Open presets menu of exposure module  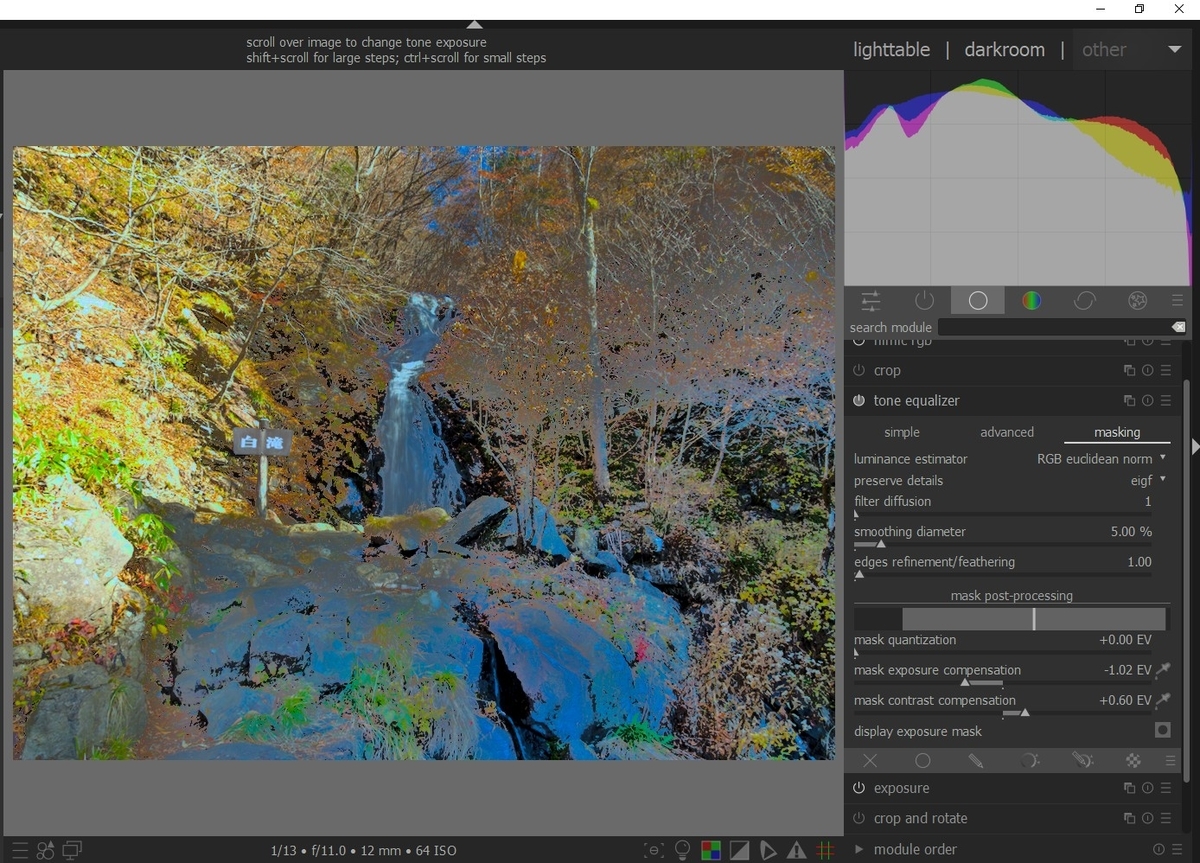click(x=1165, y=788)
